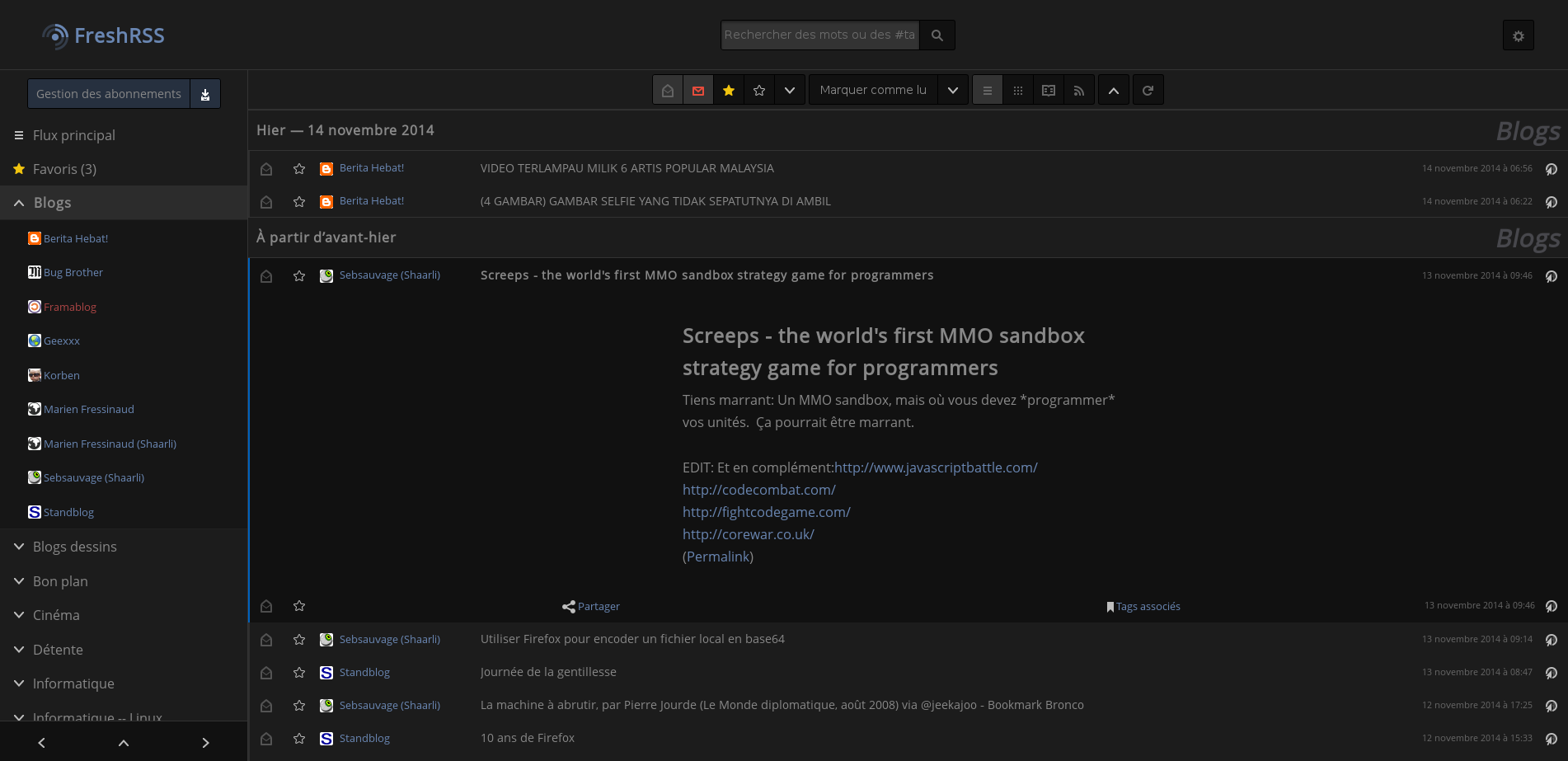Switch to reader view with book icon
This screenshot has width=1568, height=761.
[x=1048, y=90]
